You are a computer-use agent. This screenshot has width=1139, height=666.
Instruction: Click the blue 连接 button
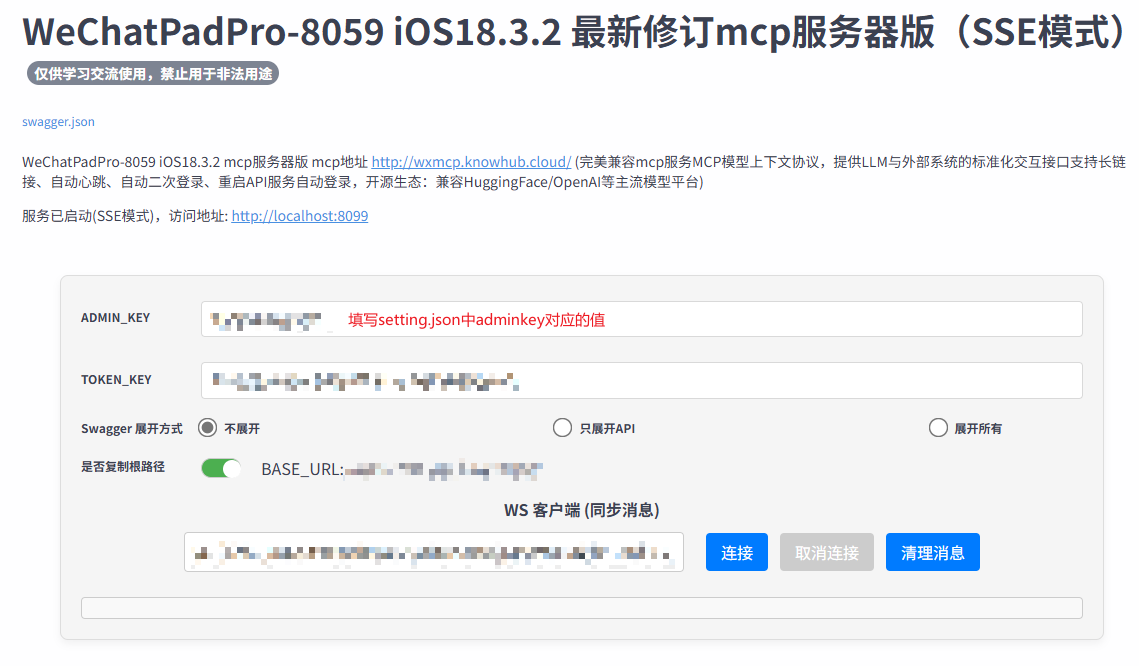(737, 551)
